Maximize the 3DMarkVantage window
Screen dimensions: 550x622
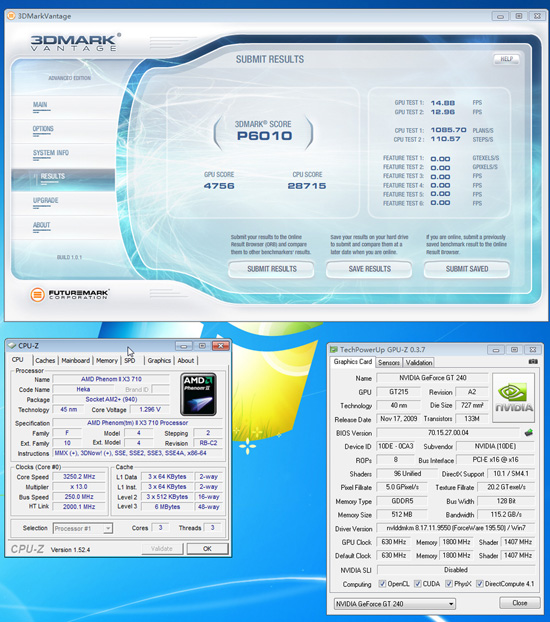[x=519, y=16]
